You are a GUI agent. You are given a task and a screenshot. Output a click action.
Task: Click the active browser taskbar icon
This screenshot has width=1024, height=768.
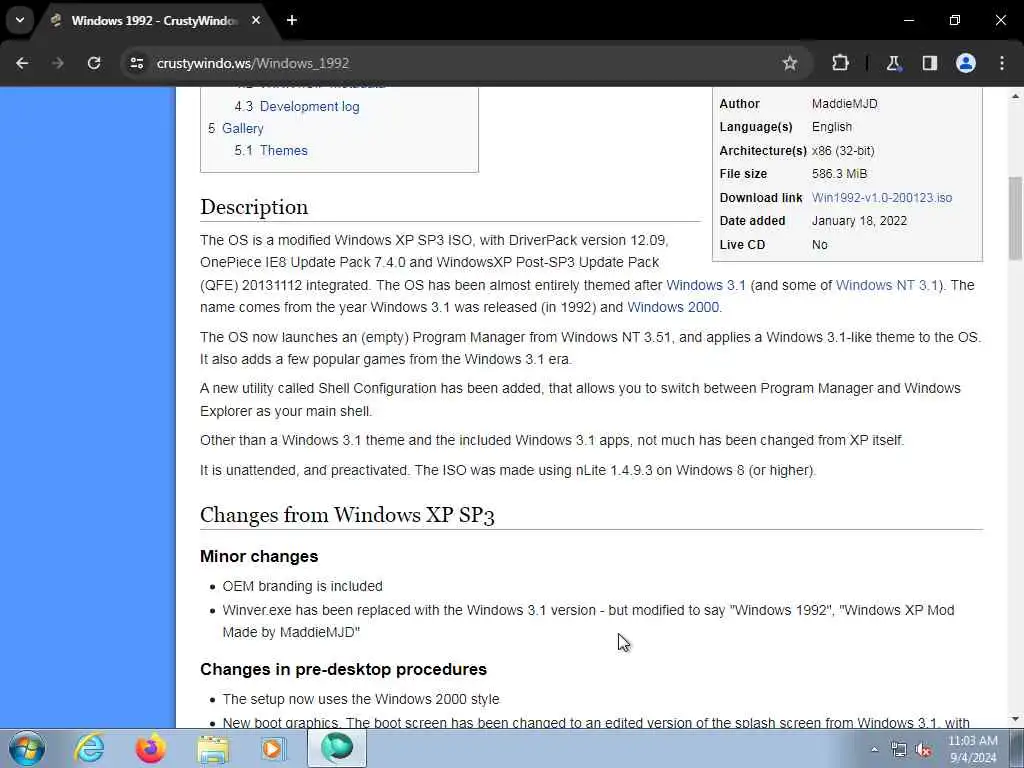[337, 748]
